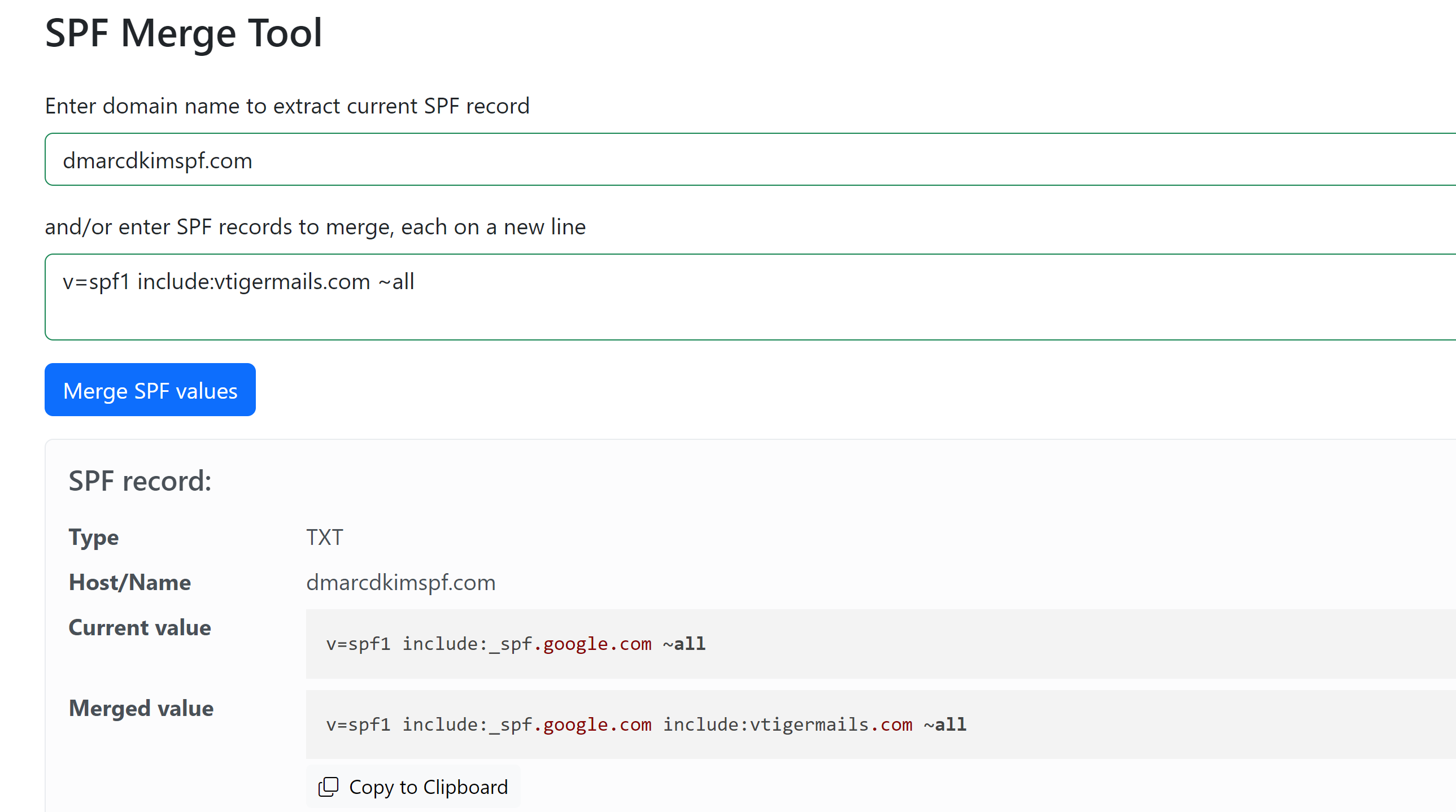Select the merged SPF value text

[641, 723]
